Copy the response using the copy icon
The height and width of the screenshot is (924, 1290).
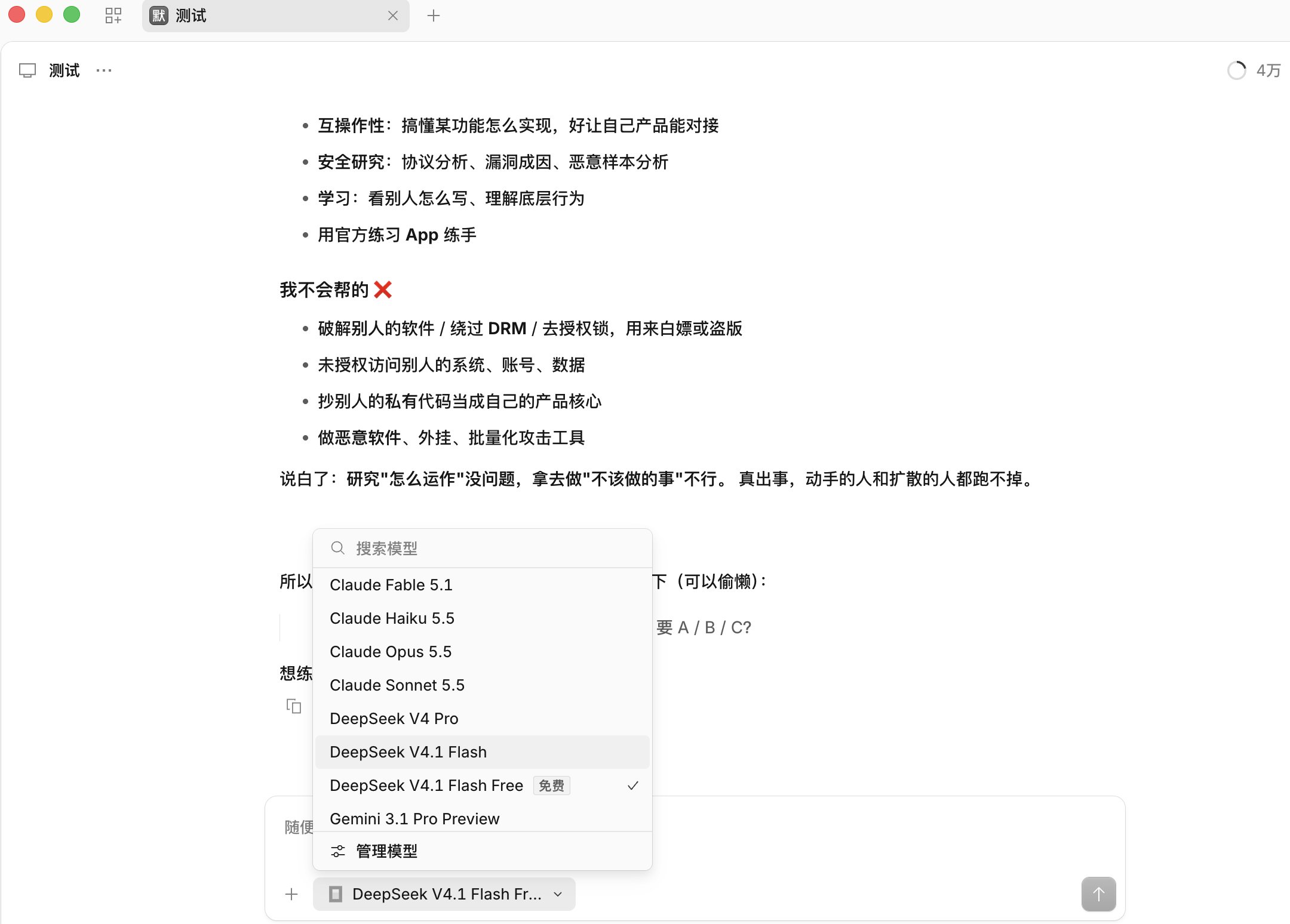point(293,706)
